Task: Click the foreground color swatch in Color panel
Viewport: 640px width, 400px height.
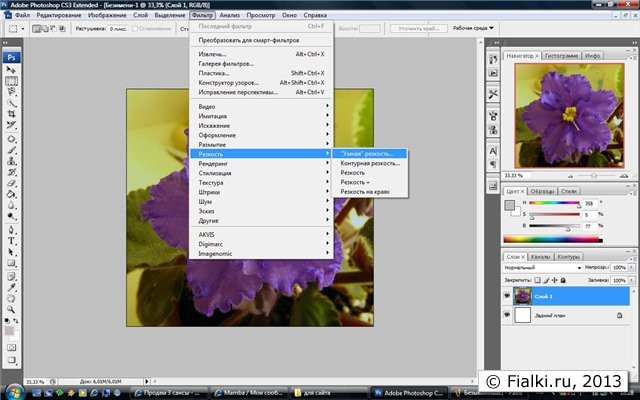Action: tap(509, 205)
